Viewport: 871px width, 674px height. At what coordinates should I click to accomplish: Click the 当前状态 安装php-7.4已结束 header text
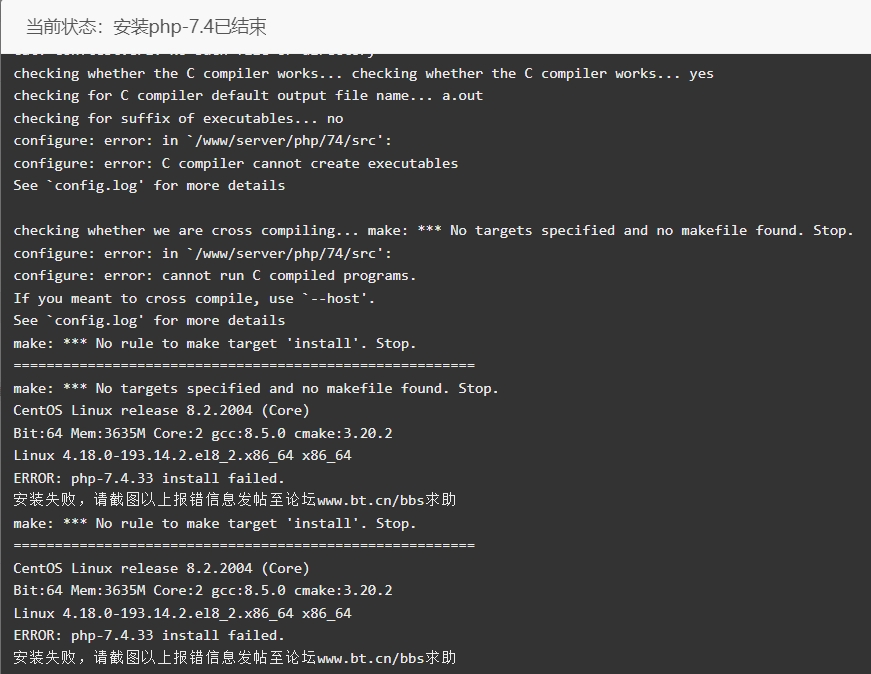point(146,27)
